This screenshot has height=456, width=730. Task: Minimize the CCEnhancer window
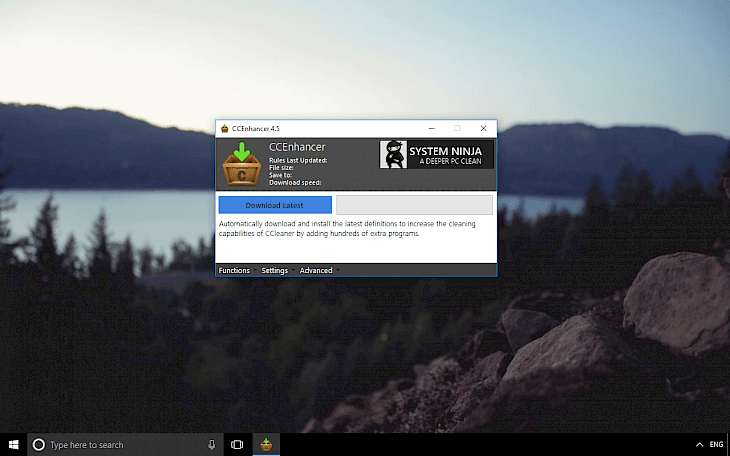(432, 129)
